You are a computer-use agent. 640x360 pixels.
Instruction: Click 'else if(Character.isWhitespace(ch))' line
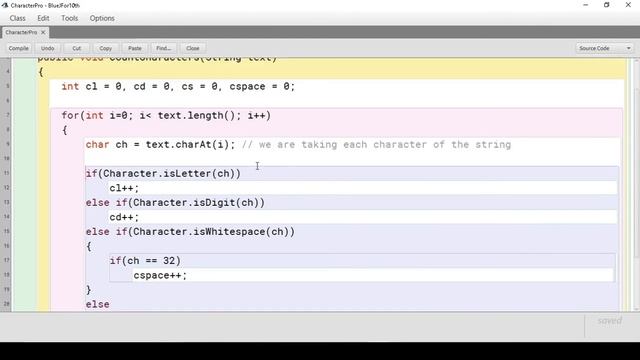190,231
